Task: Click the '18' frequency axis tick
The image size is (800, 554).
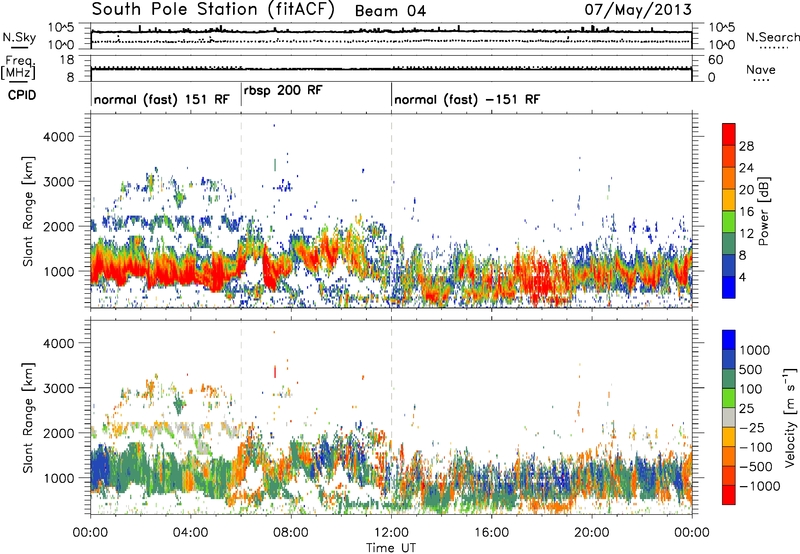Action: 67,60
